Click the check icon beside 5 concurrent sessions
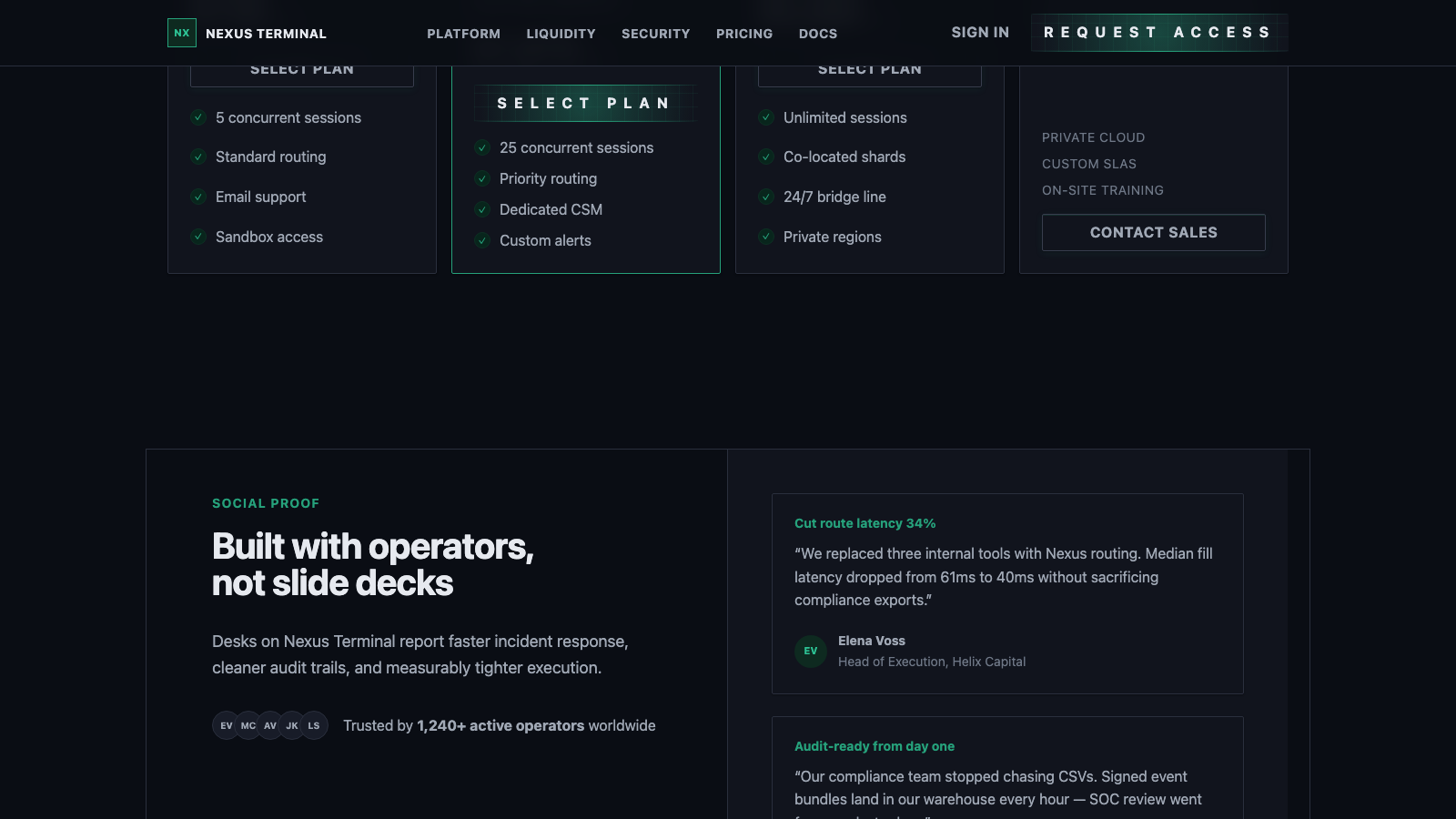The width and height of the screenshot is (1456, 819). (x=198, y=117)
